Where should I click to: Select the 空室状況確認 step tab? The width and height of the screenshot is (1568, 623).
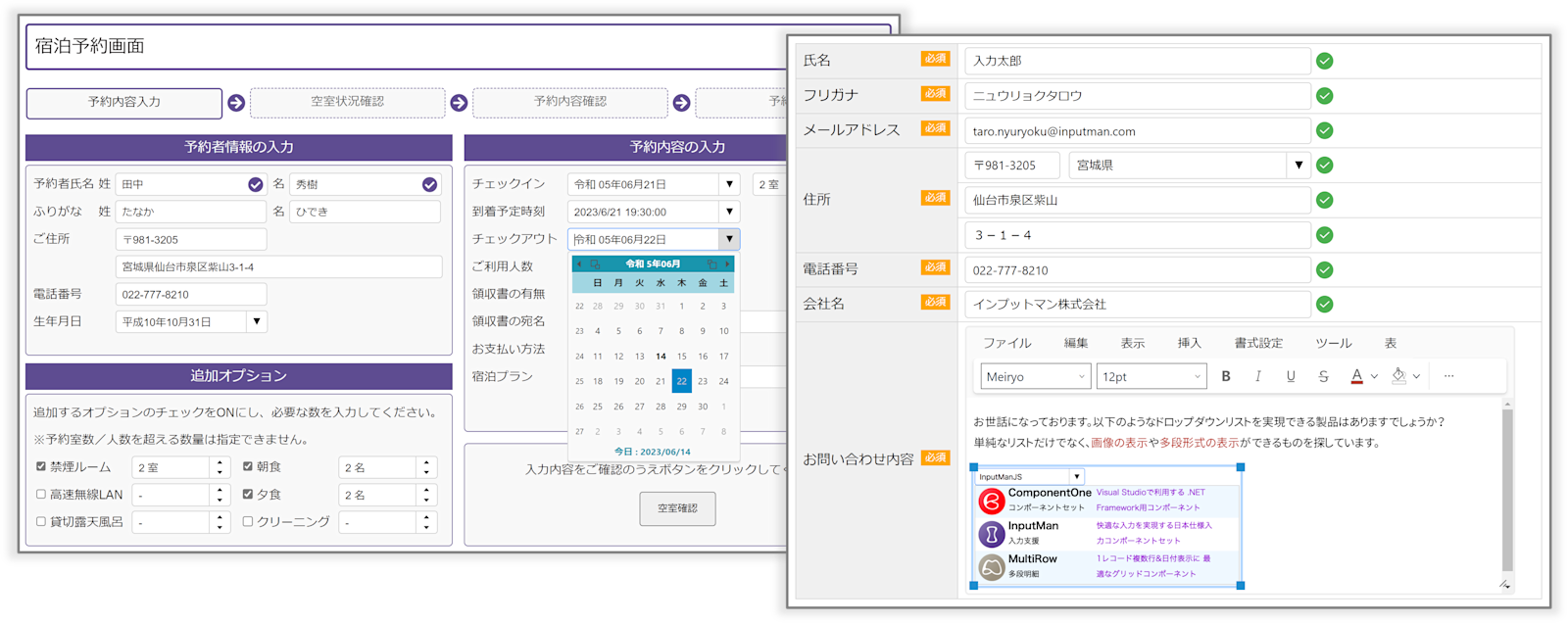click(347, 103)
